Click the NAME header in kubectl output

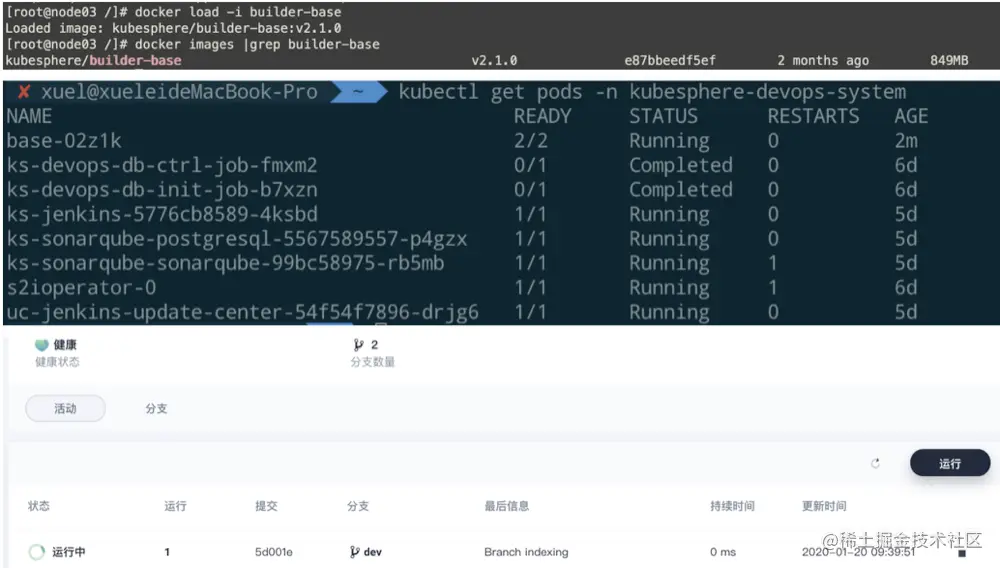point(29,116)
